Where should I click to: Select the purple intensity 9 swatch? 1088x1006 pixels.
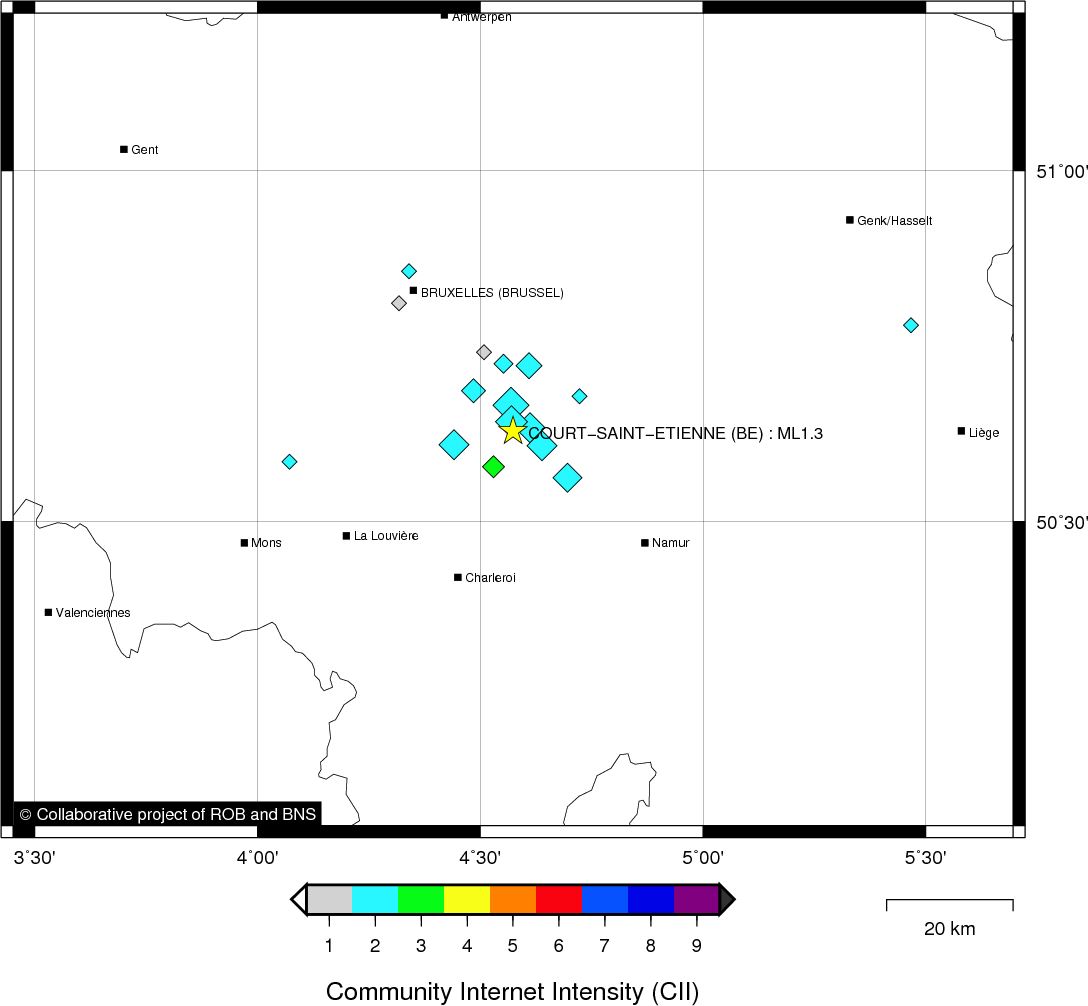coord(696,899)
